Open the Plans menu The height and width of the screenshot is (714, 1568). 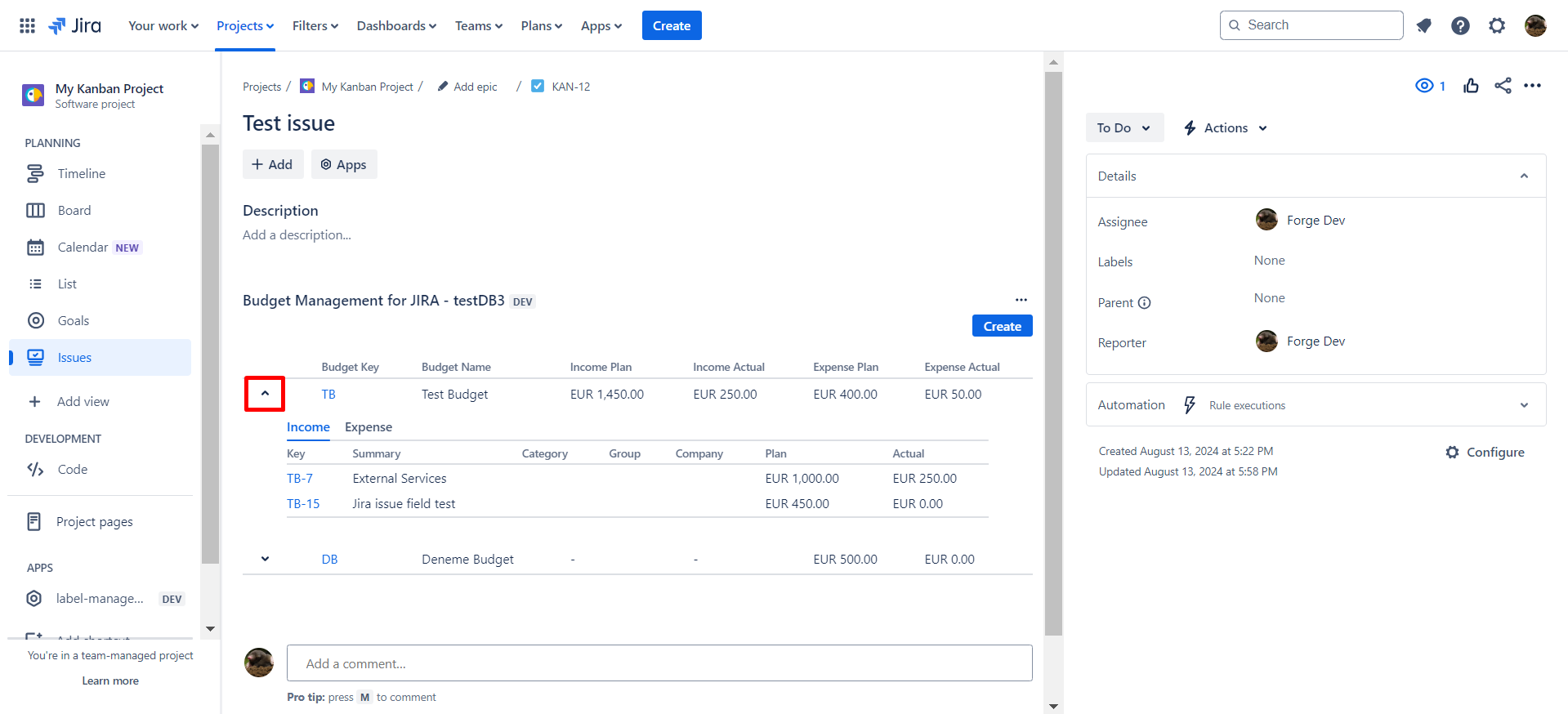(x=542, y=25)
